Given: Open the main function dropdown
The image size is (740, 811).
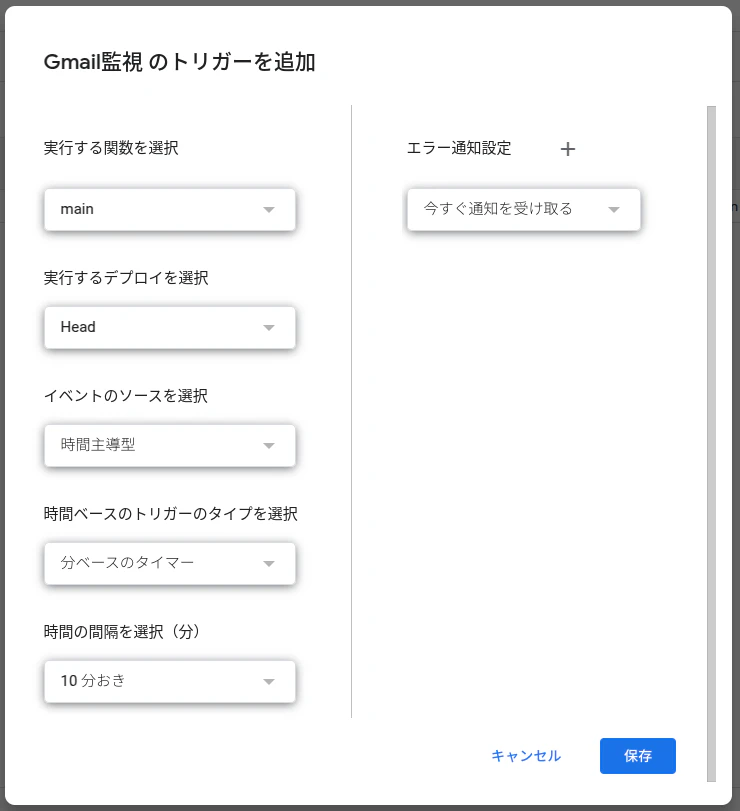Looking at the screenshot, I should (x=170, y=209).
